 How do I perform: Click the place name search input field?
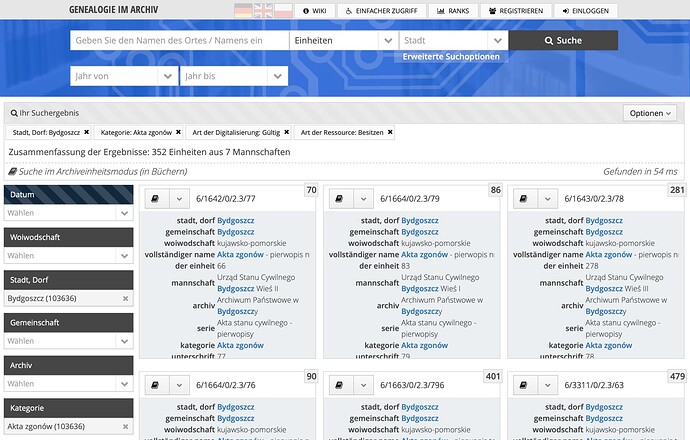pos(179,40)
